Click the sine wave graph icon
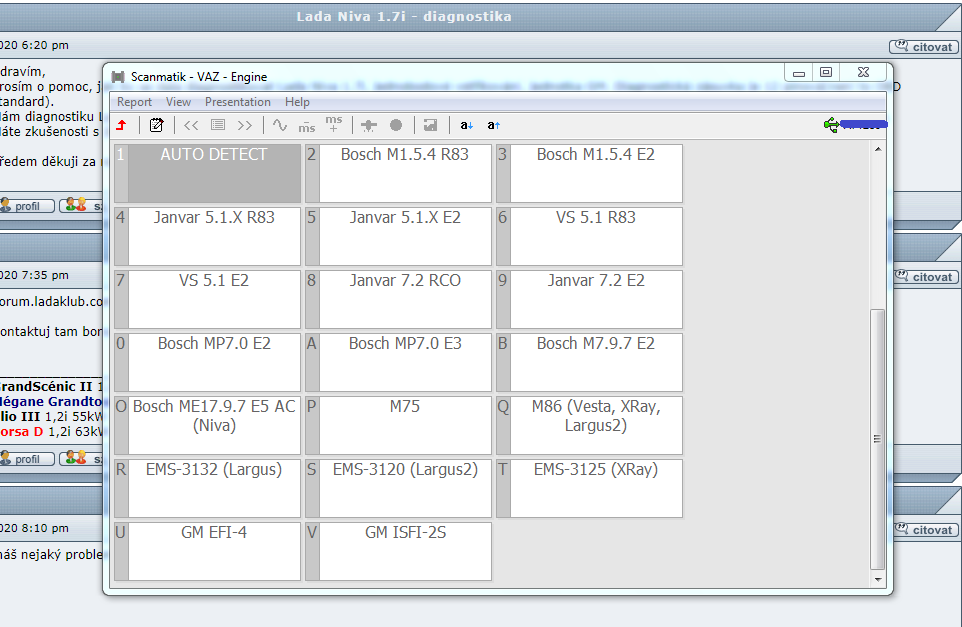Image resolution: width=962 pixels, height=627 pixels. [x=279, y=125]
